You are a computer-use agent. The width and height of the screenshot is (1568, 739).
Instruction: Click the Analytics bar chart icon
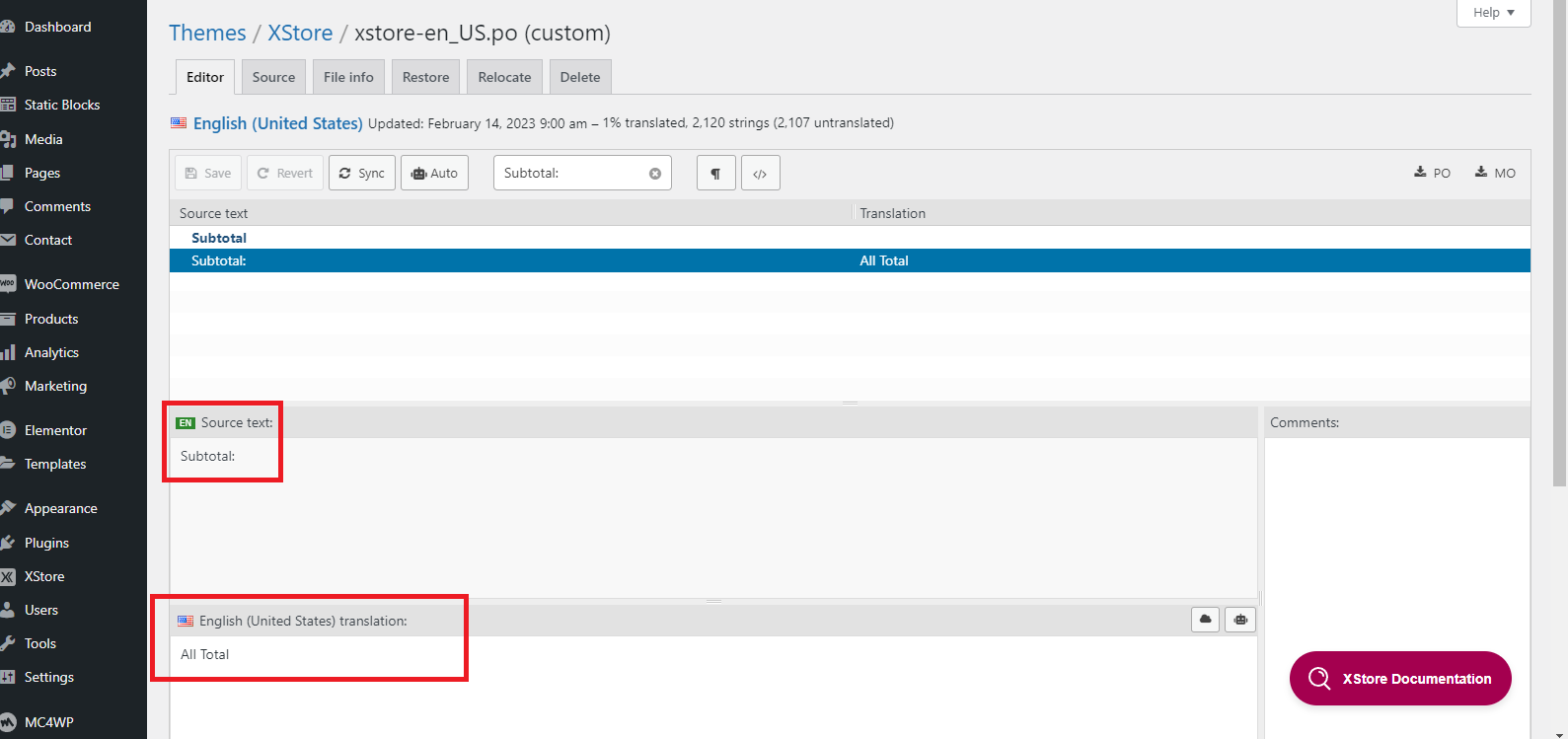coord(8,352)
